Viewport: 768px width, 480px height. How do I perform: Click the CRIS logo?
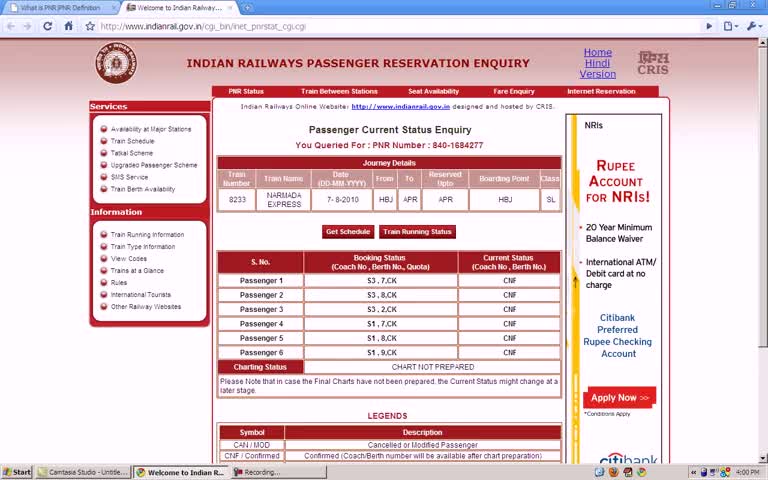(x=653, y=63)
